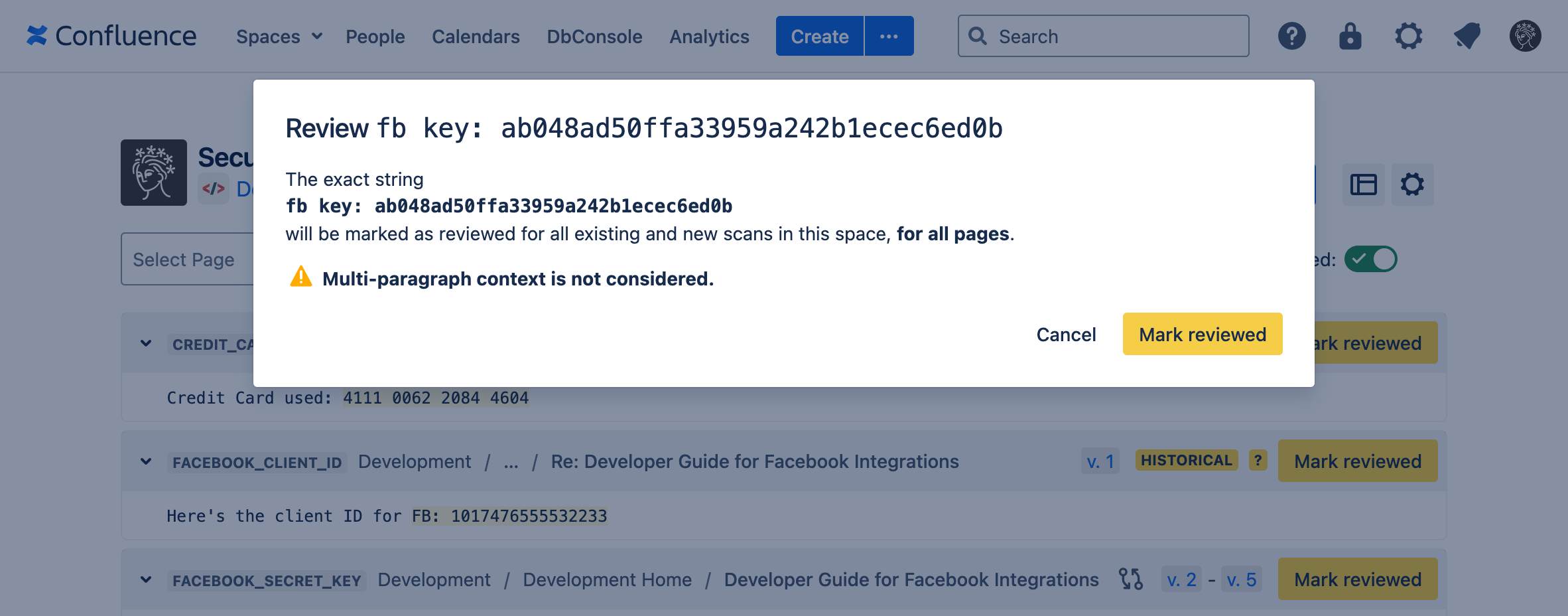The image size is (1568, 616).
Task: Open the DbConsole menu item
Action: [x=594, y=37]
